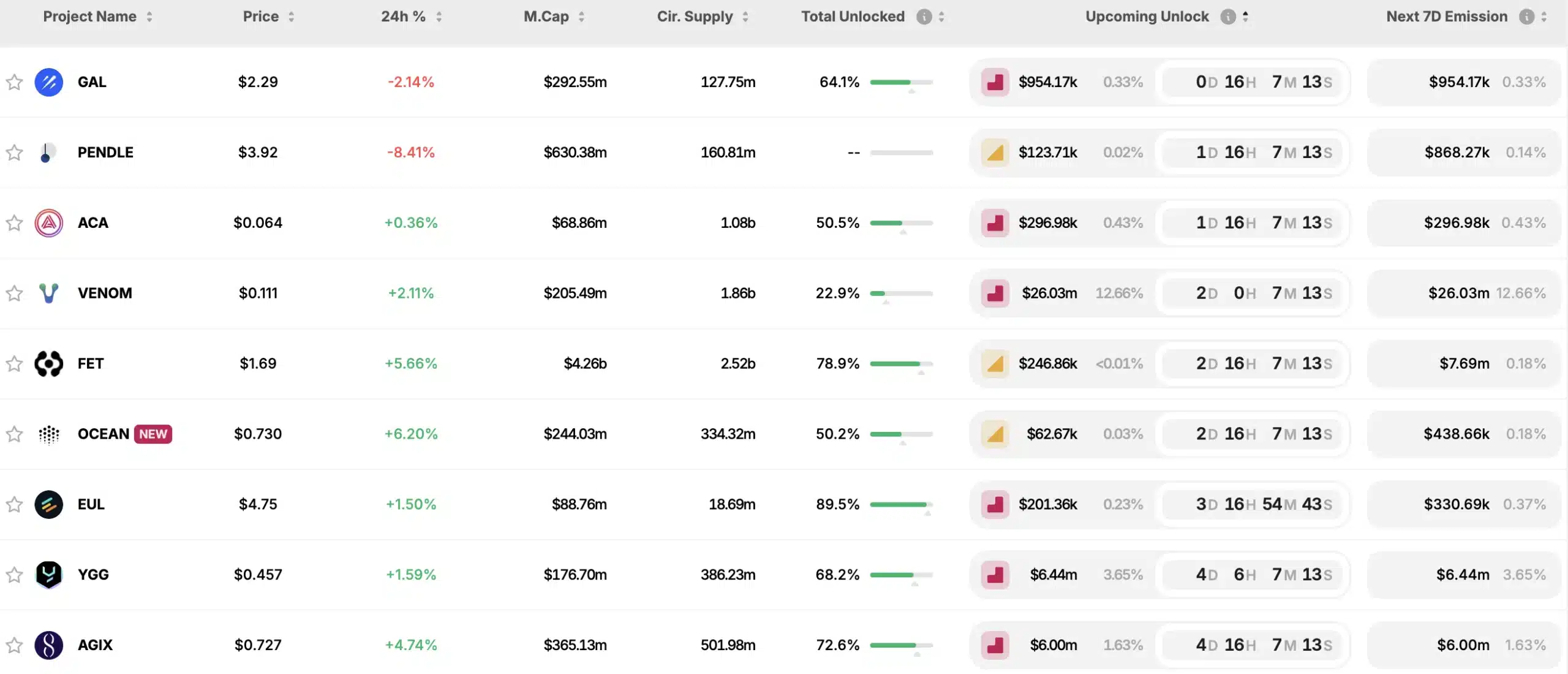Open the YGG project link
This screenshot has width=1568, height=674.
[93, 575]
